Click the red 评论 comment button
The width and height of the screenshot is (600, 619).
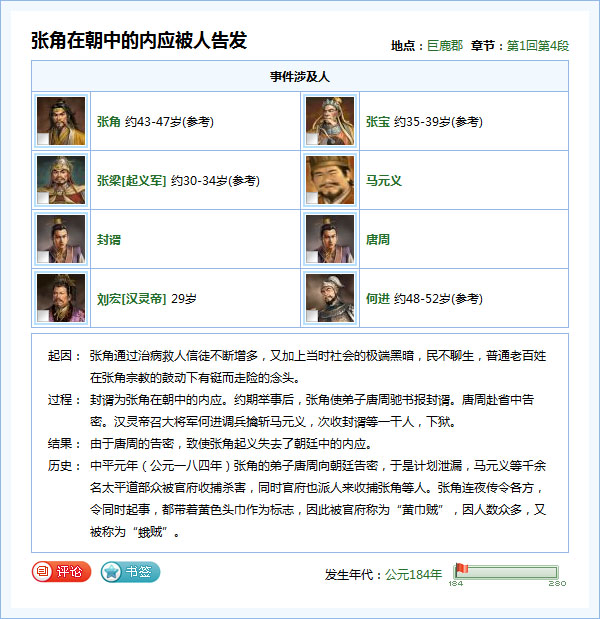pos(61,572)
